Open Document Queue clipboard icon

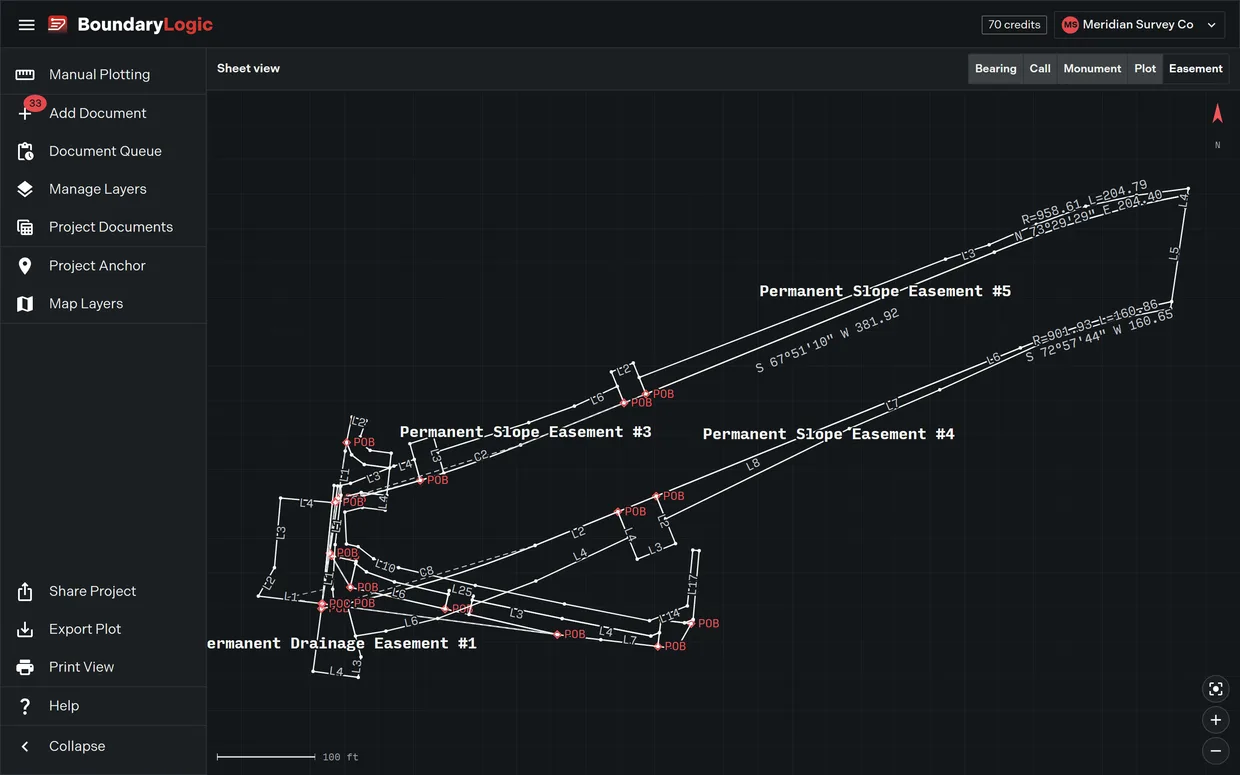coord(25,151)
